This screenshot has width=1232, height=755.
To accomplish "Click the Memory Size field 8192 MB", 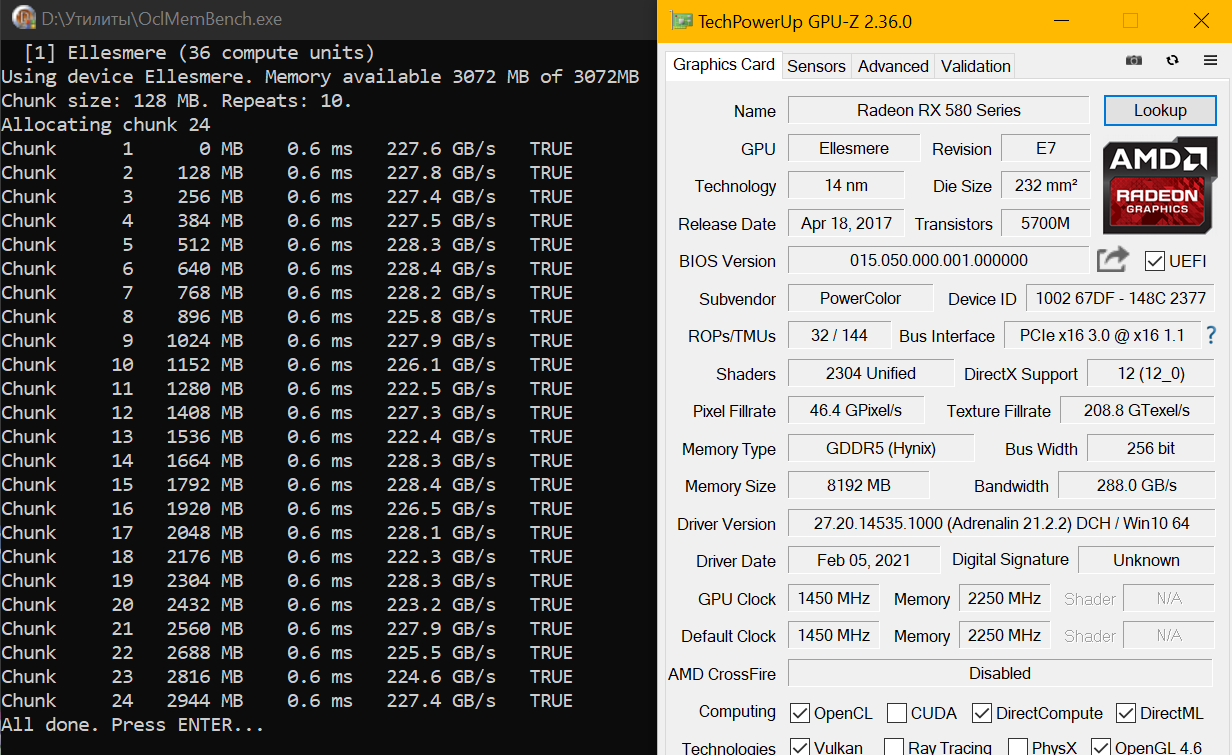I will 858,485.
